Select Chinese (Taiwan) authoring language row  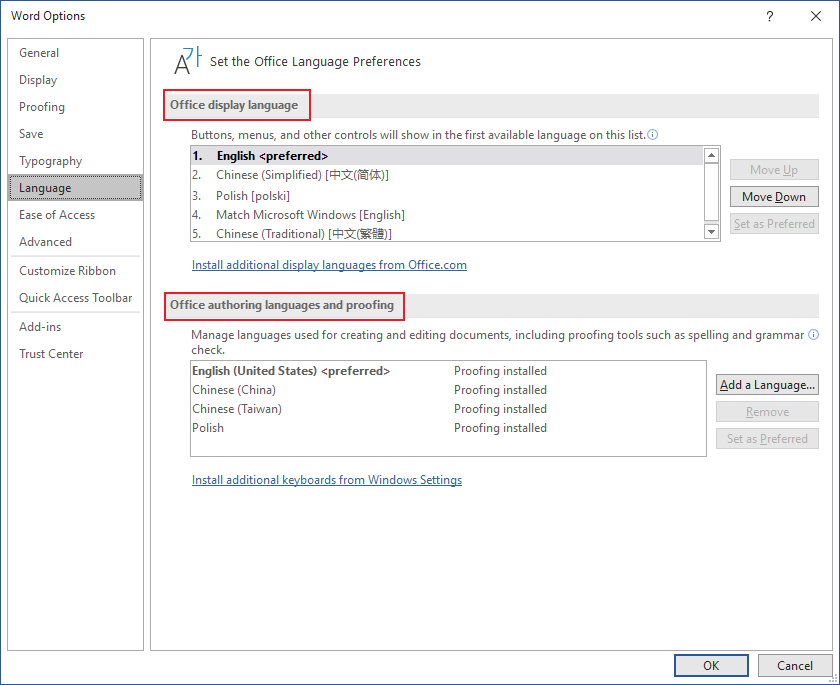pos(448,409)
